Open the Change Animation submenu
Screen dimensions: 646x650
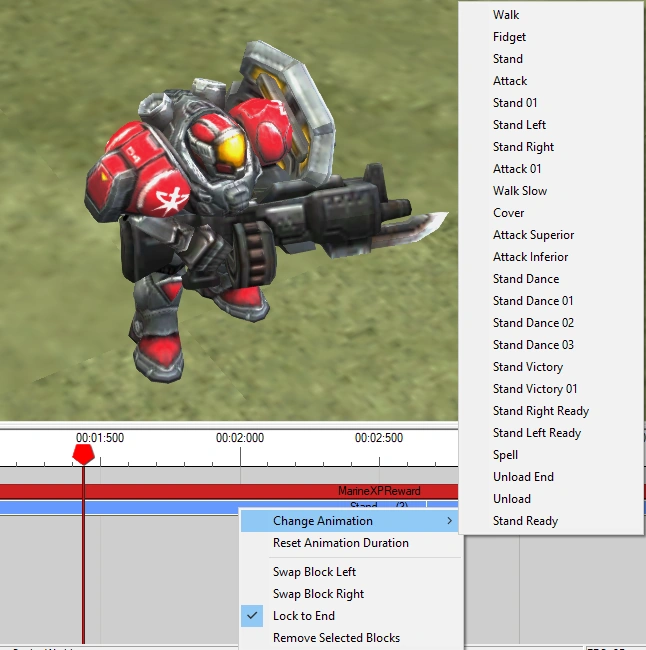click(x=351, y=521)
